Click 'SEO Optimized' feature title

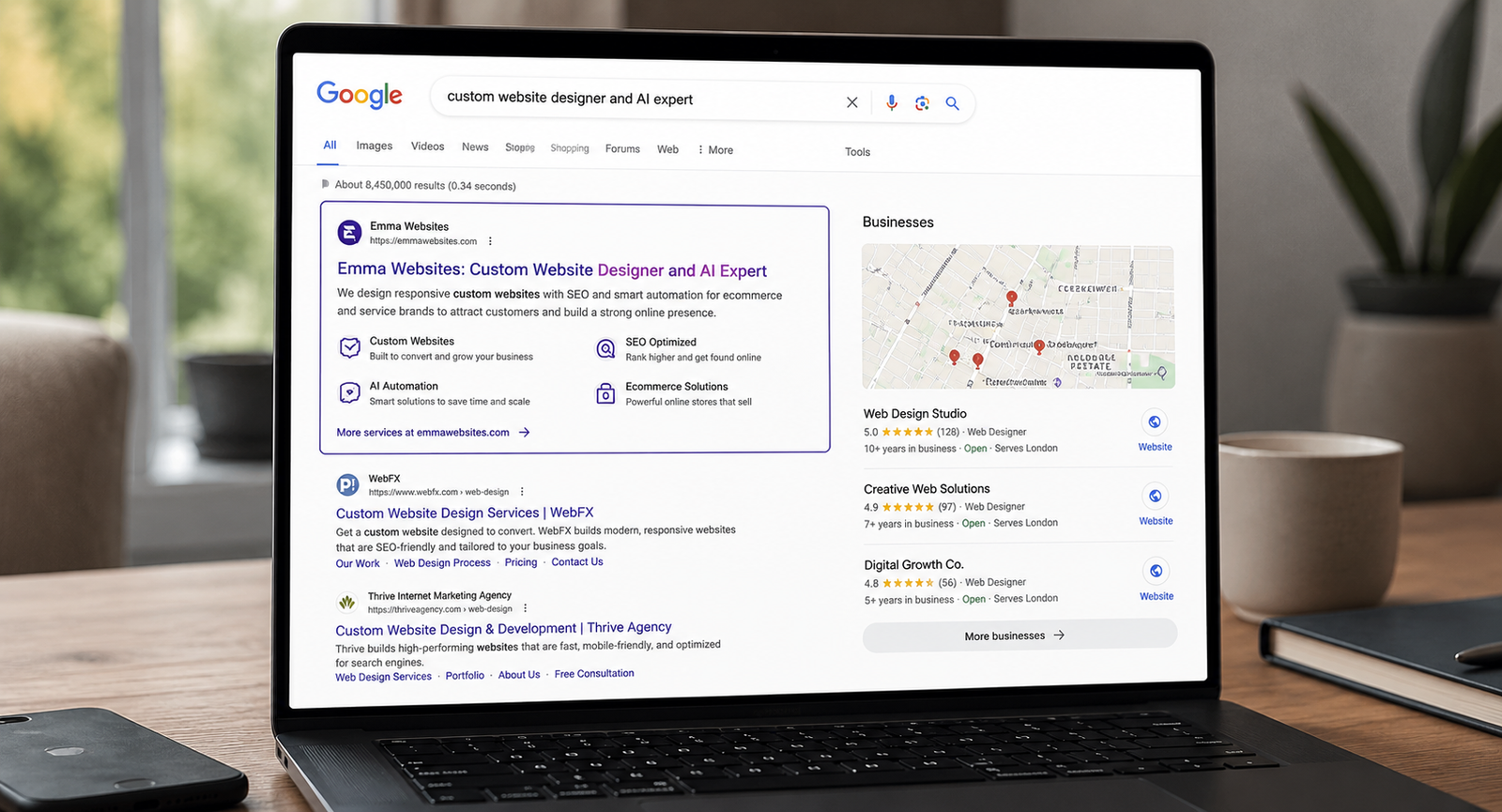tap(661, 343)
